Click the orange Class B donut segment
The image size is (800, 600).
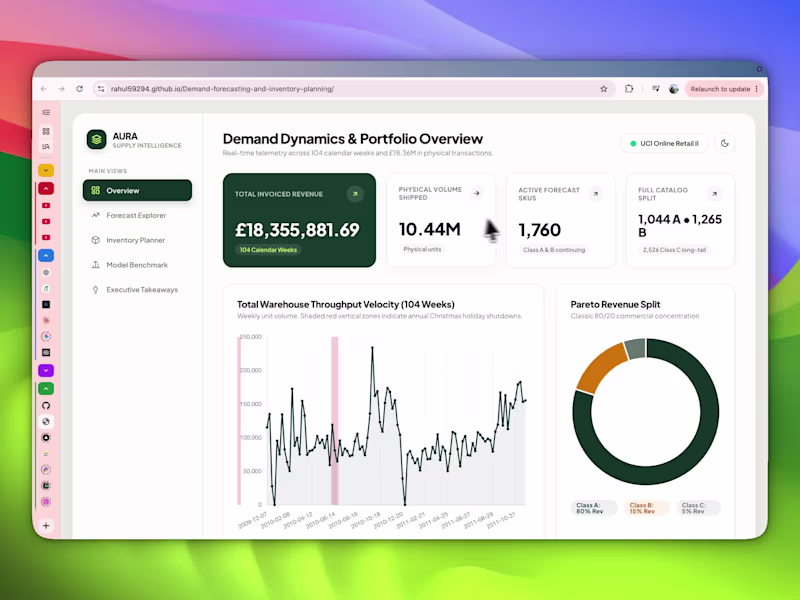[602, 366]
